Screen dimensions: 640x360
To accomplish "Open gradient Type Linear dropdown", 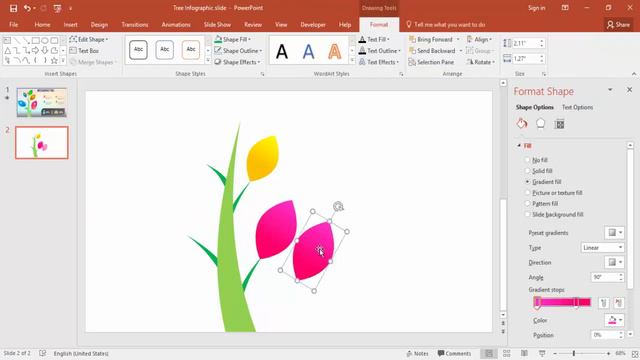I will pyautogui.click(x=602, y=248).
